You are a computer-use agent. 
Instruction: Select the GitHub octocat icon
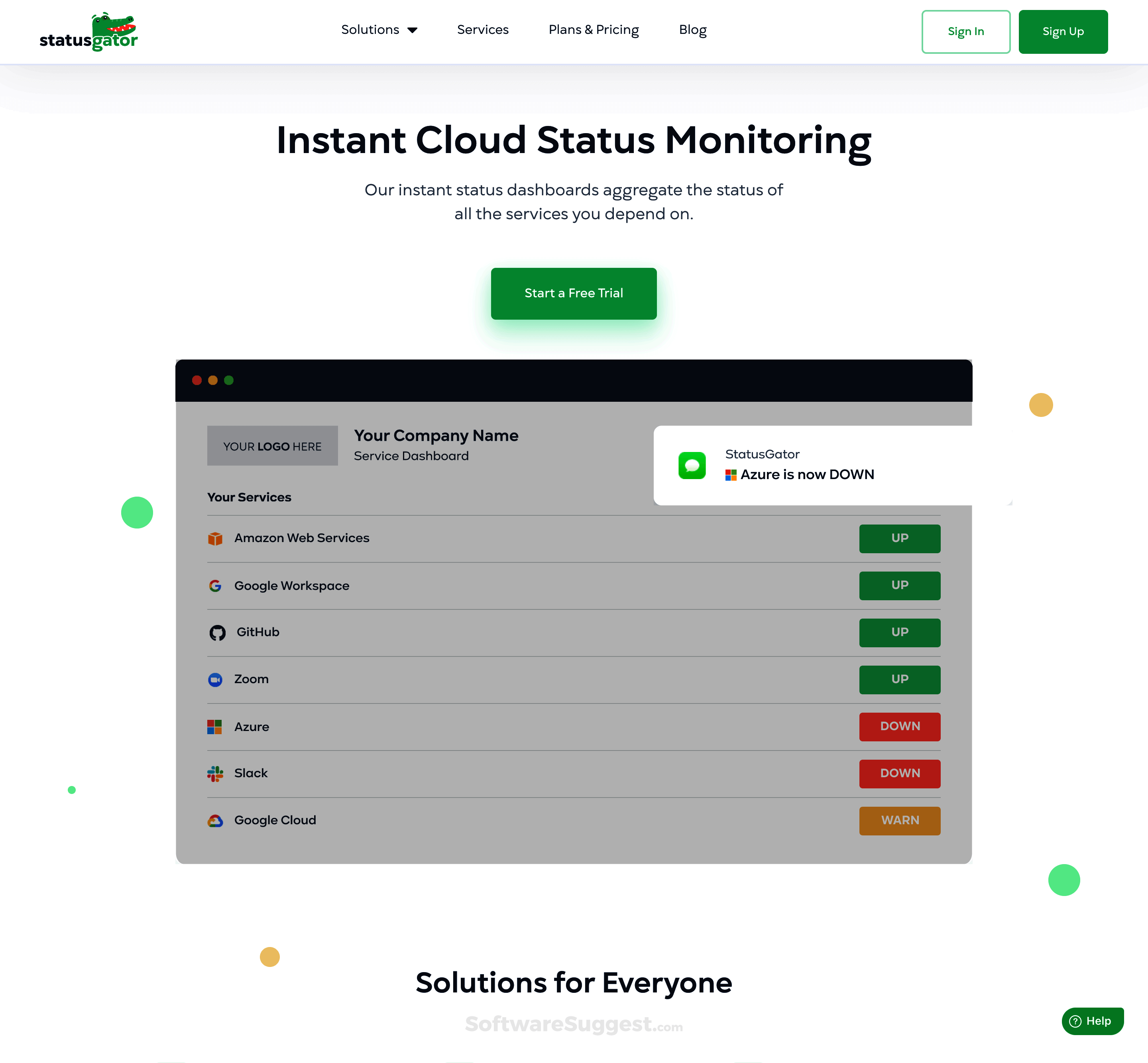point(217,632)
